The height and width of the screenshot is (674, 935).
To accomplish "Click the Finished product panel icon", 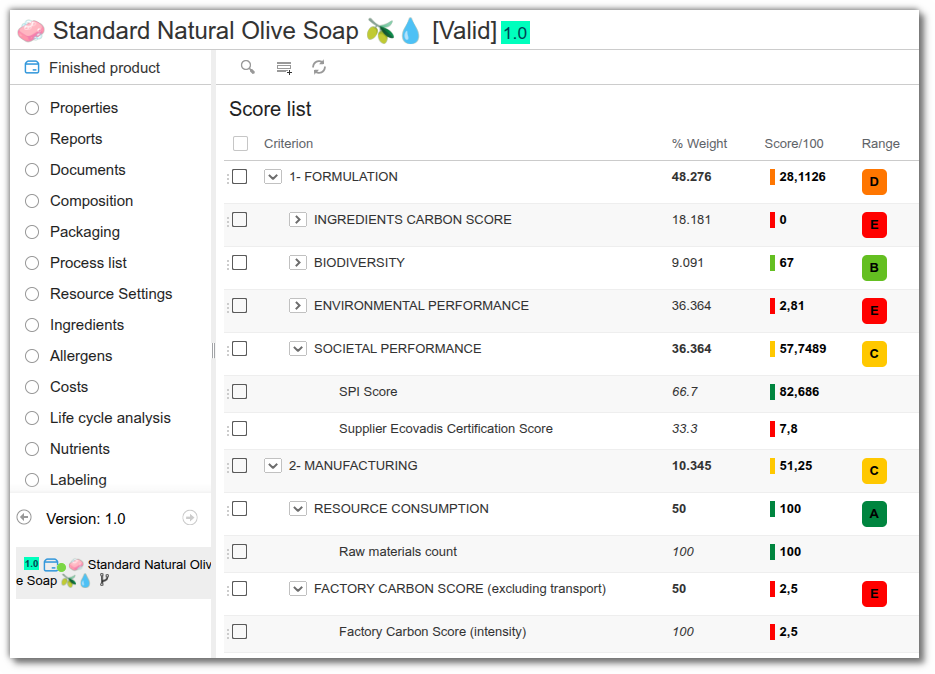I will pos(32,67).
